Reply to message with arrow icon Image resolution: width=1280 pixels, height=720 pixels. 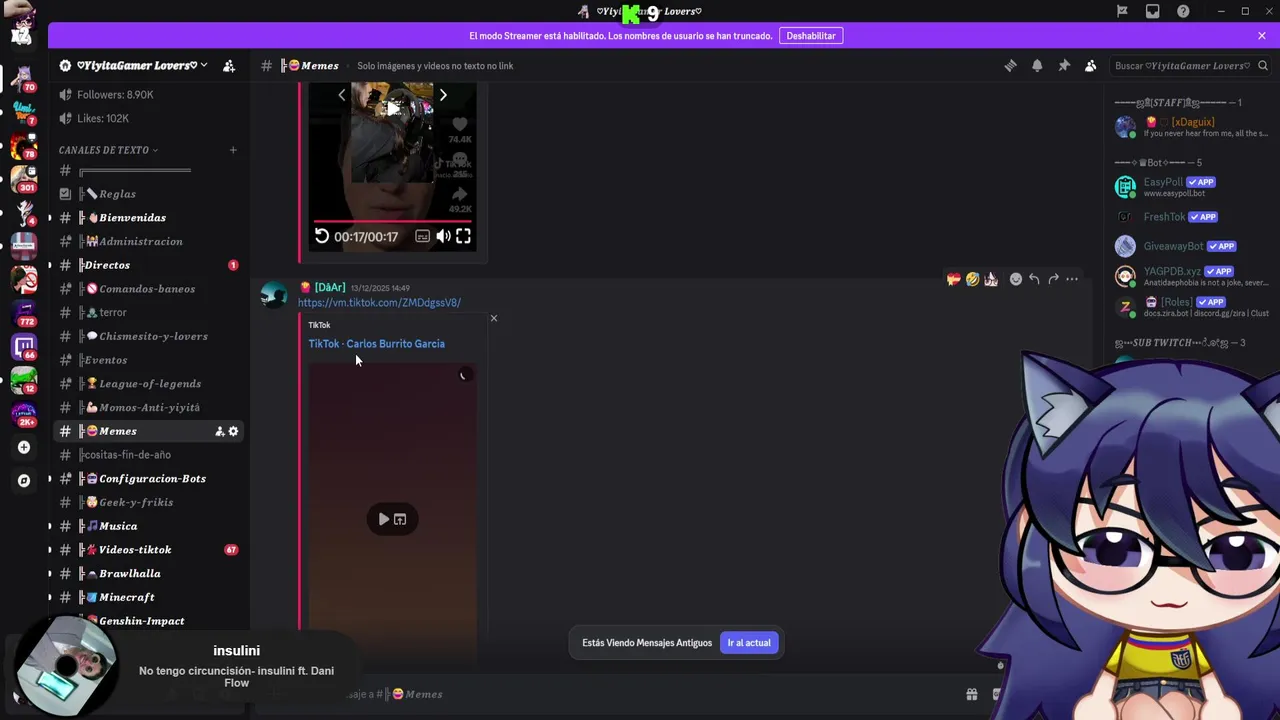tap(1034, 279)
